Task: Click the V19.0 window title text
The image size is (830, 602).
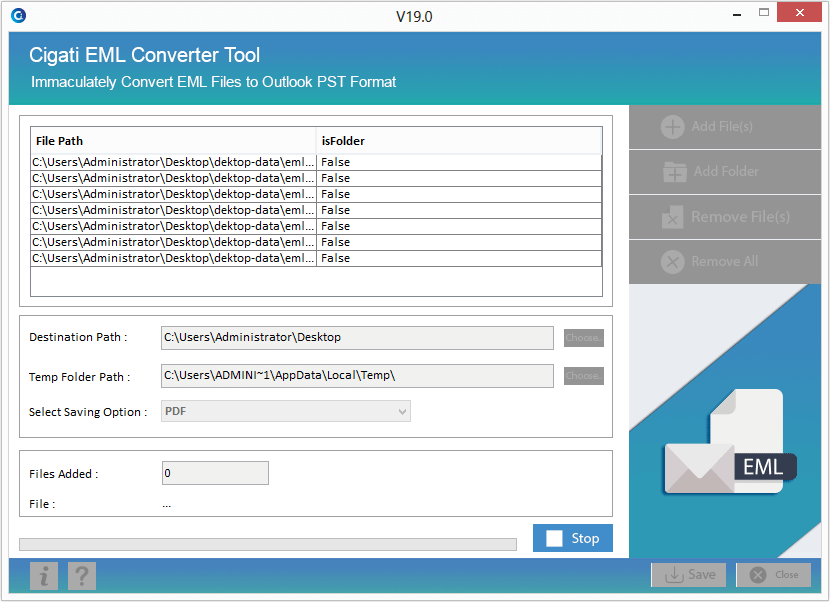Action: pos(414,17)
